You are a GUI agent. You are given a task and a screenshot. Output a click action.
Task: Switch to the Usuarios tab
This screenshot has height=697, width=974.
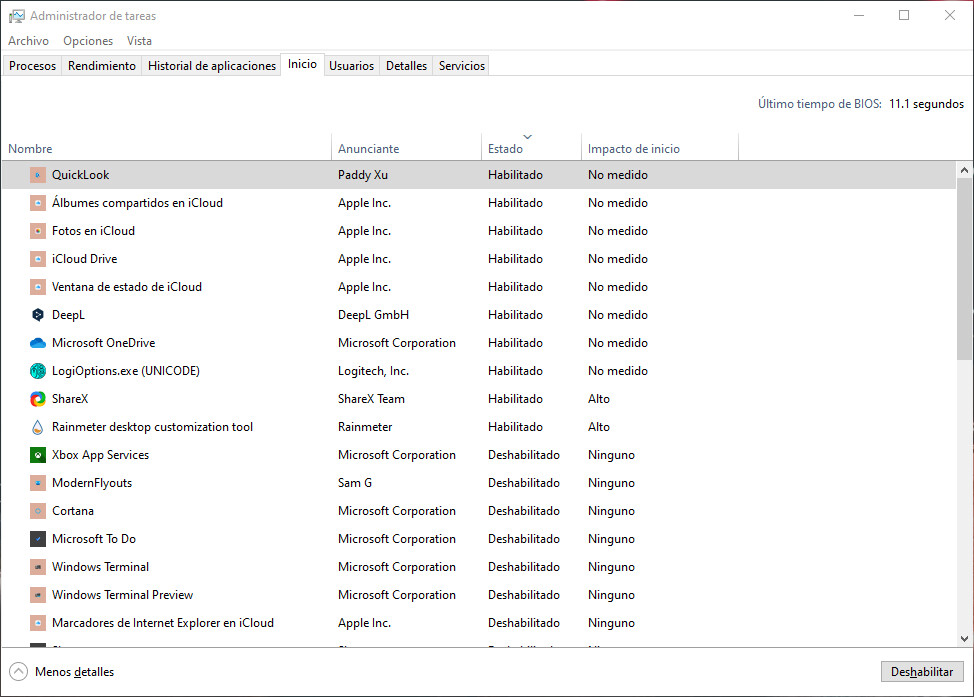click(352, 66)
